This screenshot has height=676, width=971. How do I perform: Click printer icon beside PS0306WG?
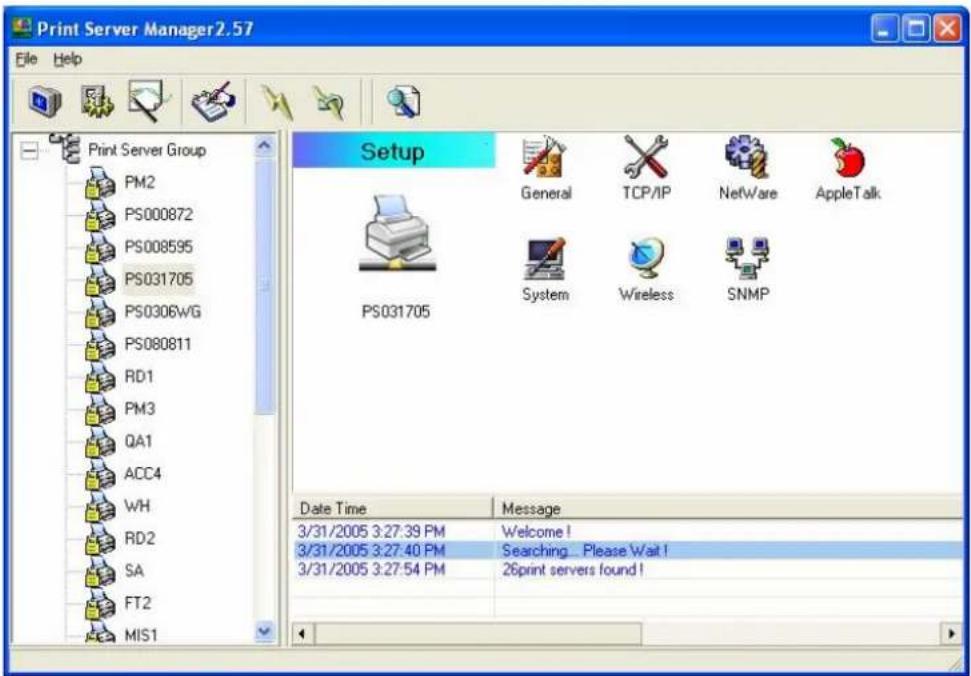click(100, 312)
